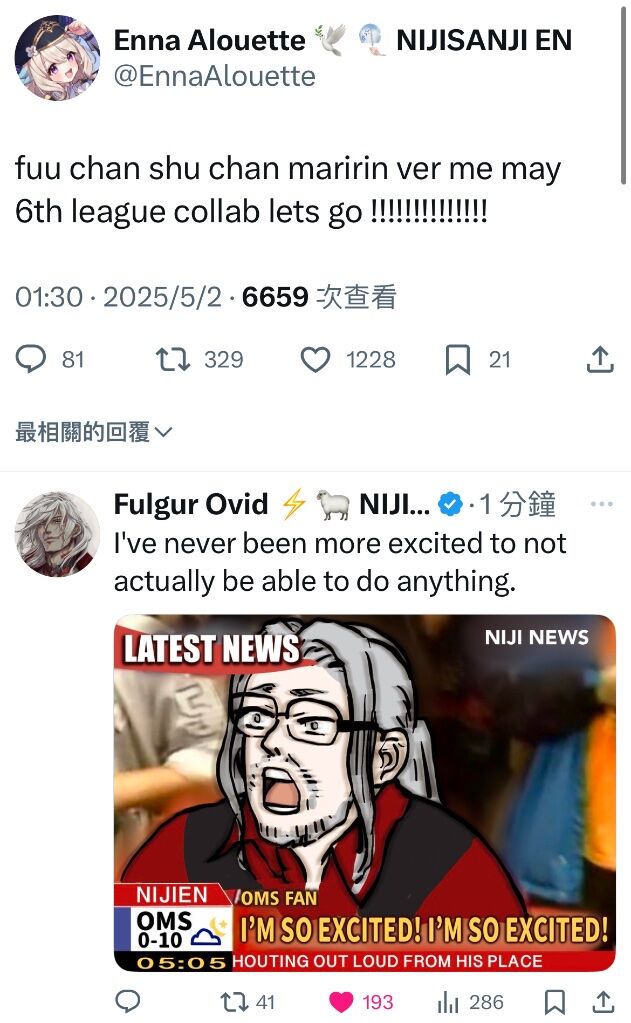Share the main tweet via share icon
The width and height of the screenshot is (631, 1023).
tap(600, 359)
